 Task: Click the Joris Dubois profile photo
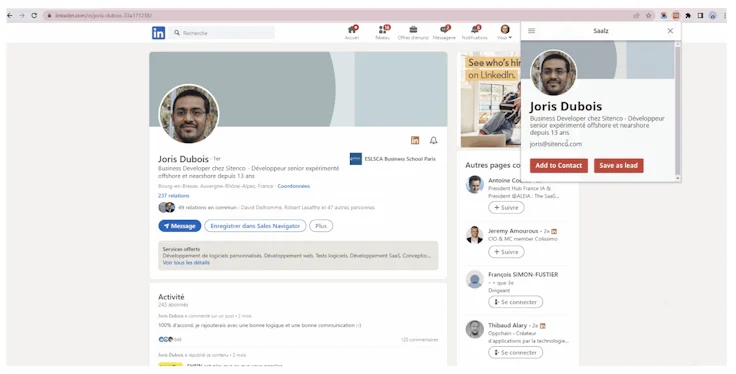click(x=189, y=114)
